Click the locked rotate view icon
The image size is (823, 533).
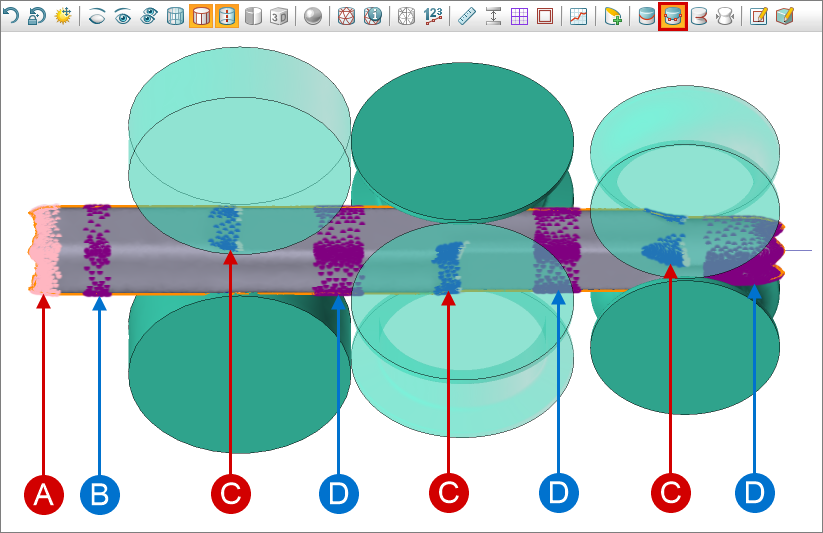point(36,16)
